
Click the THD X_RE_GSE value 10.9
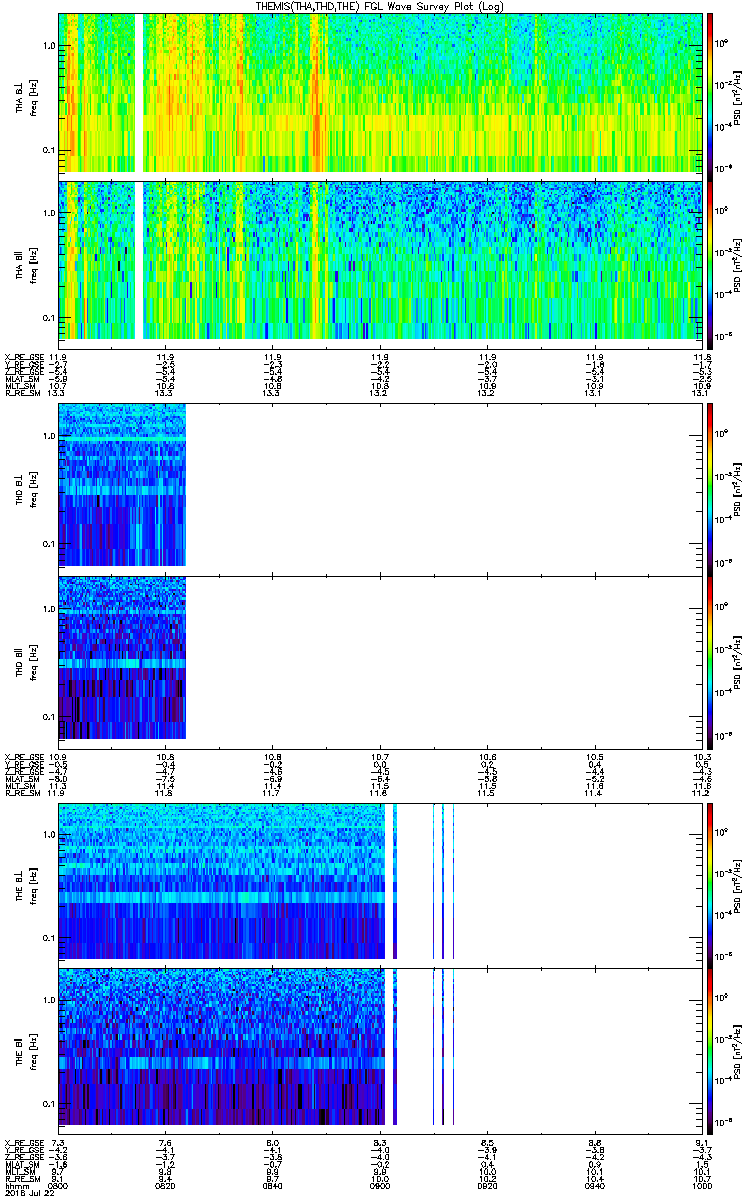58,755
